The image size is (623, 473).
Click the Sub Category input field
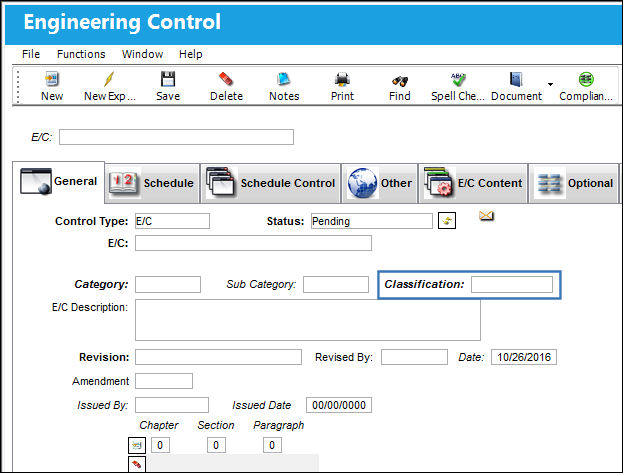336,285
